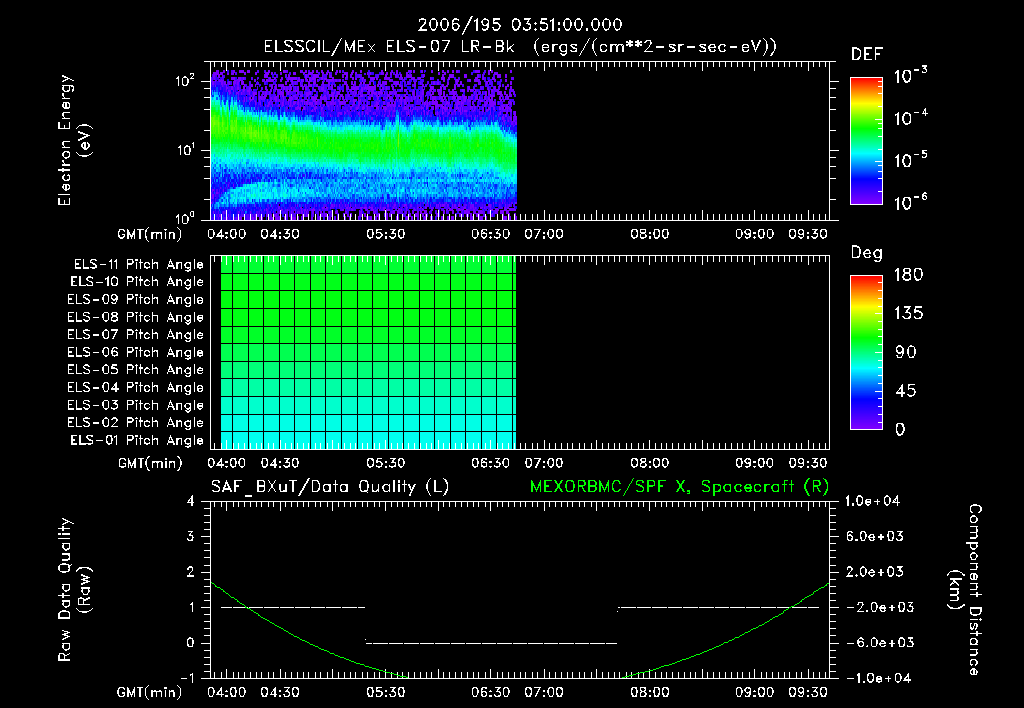Click the 135 degree scale value
Screen dimensions: 1024x708
tap(908, 314)
